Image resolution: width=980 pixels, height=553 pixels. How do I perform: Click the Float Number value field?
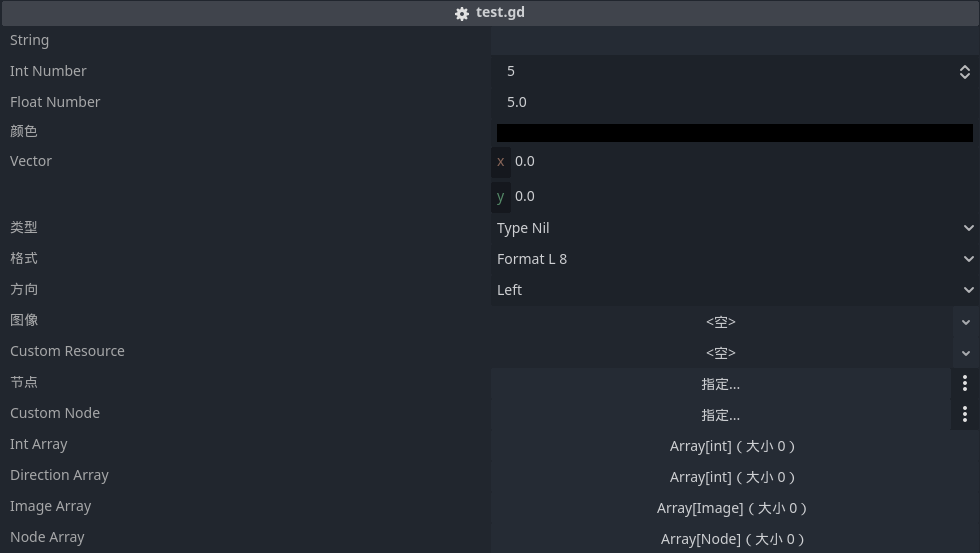[734, 102]
